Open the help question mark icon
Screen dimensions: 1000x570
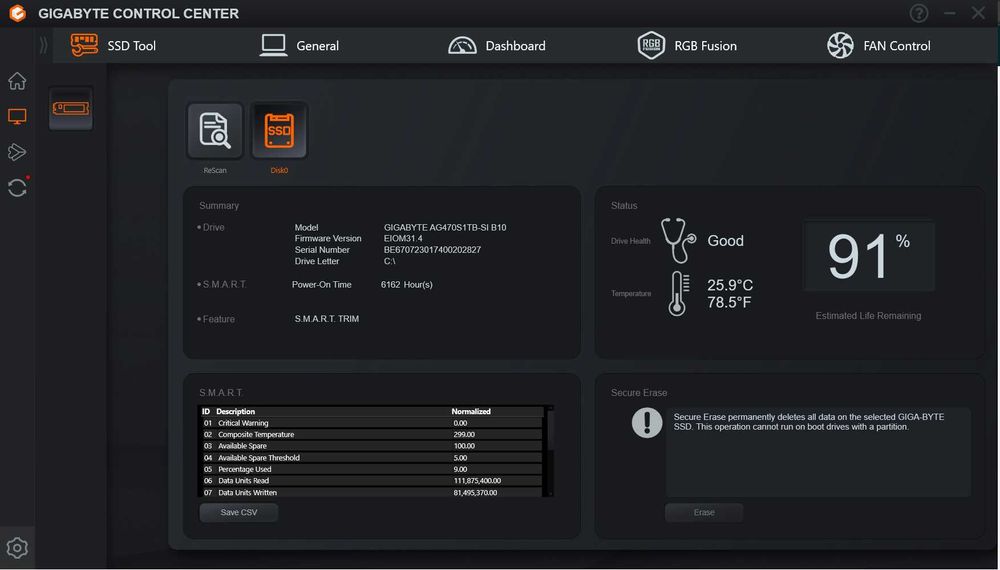919,13
